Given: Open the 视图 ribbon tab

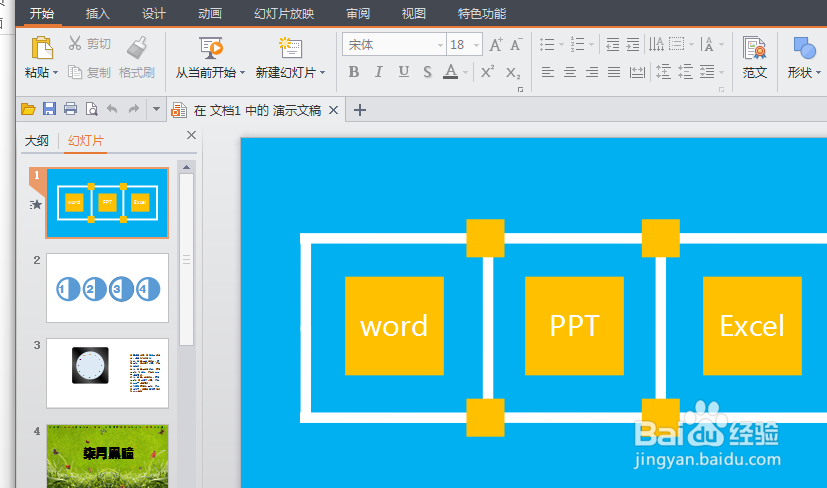Looking at the screenshot, I should tap(414, 13).
